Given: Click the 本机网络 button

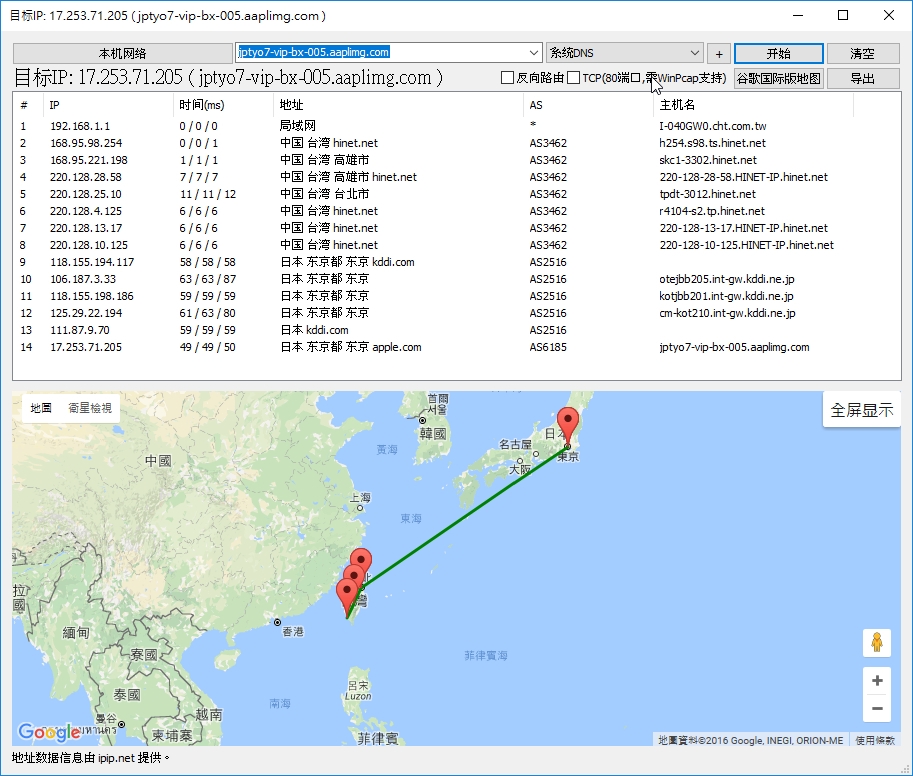Looking at the screenshot, I should (x=122, y=54).
